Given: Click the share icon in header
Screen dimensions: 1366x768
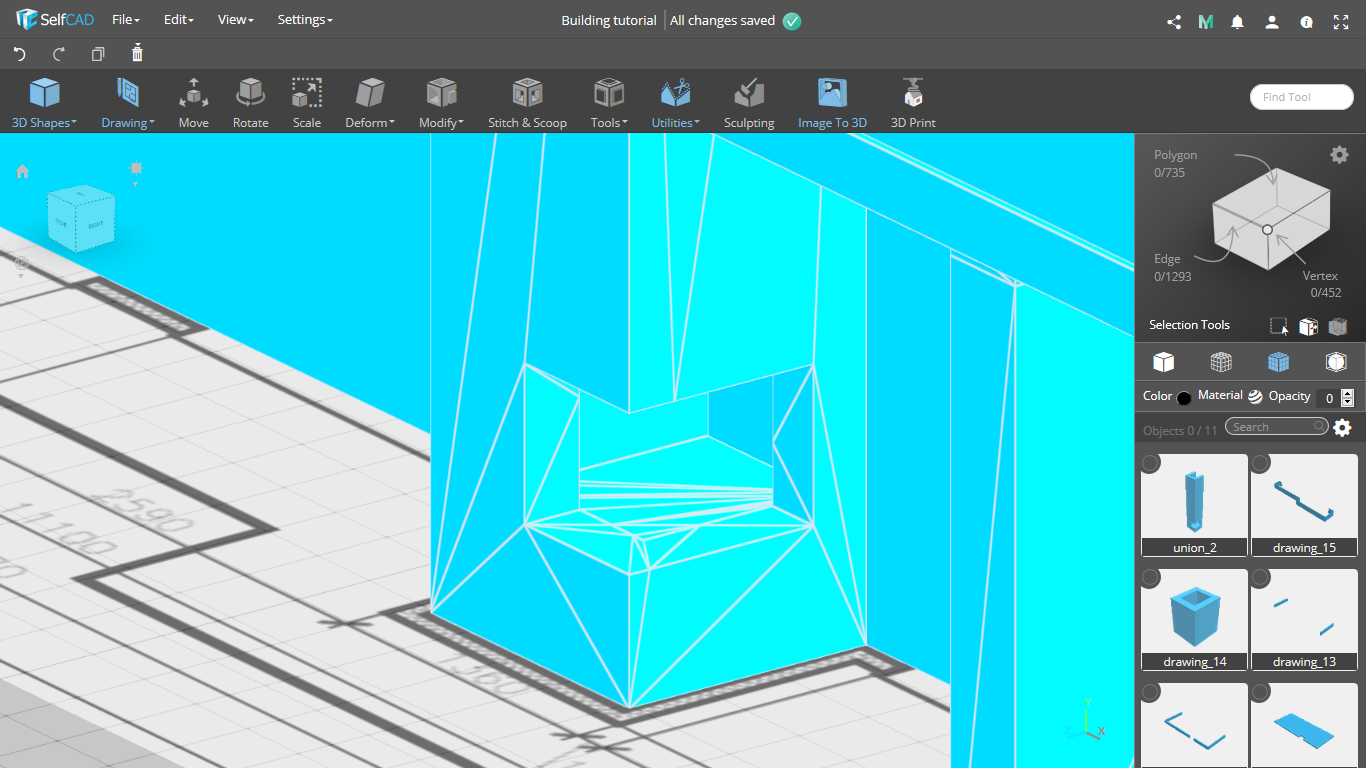Looking at the screenshot, I should (1174, 21).
